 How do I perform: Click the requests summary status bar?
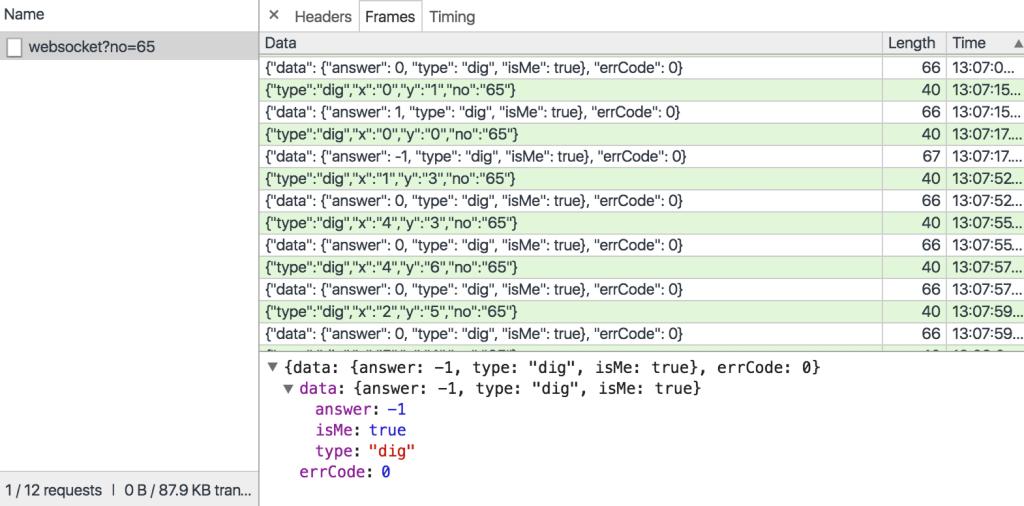pos(128,490)
